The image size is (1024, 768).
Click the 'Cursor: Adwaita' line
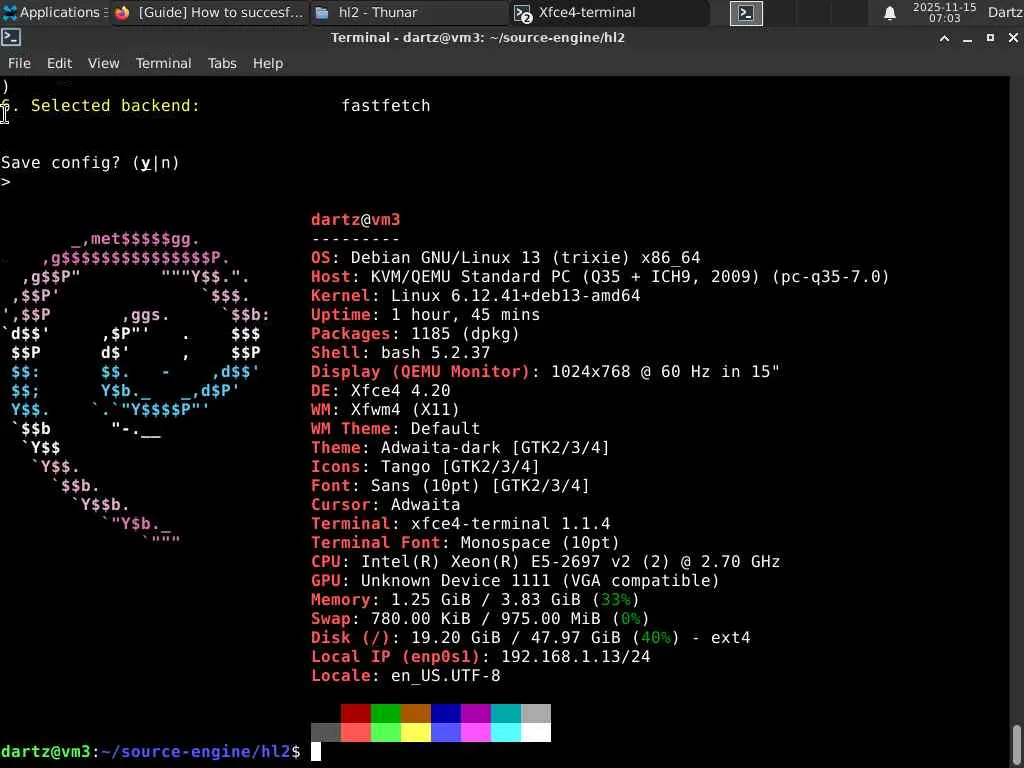[385, 504]
